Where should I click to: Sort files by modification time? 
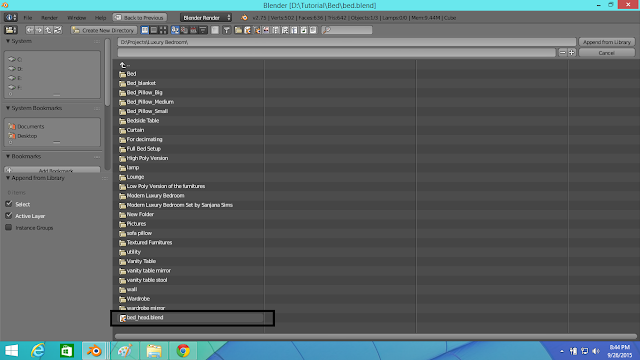click(193, 30)
